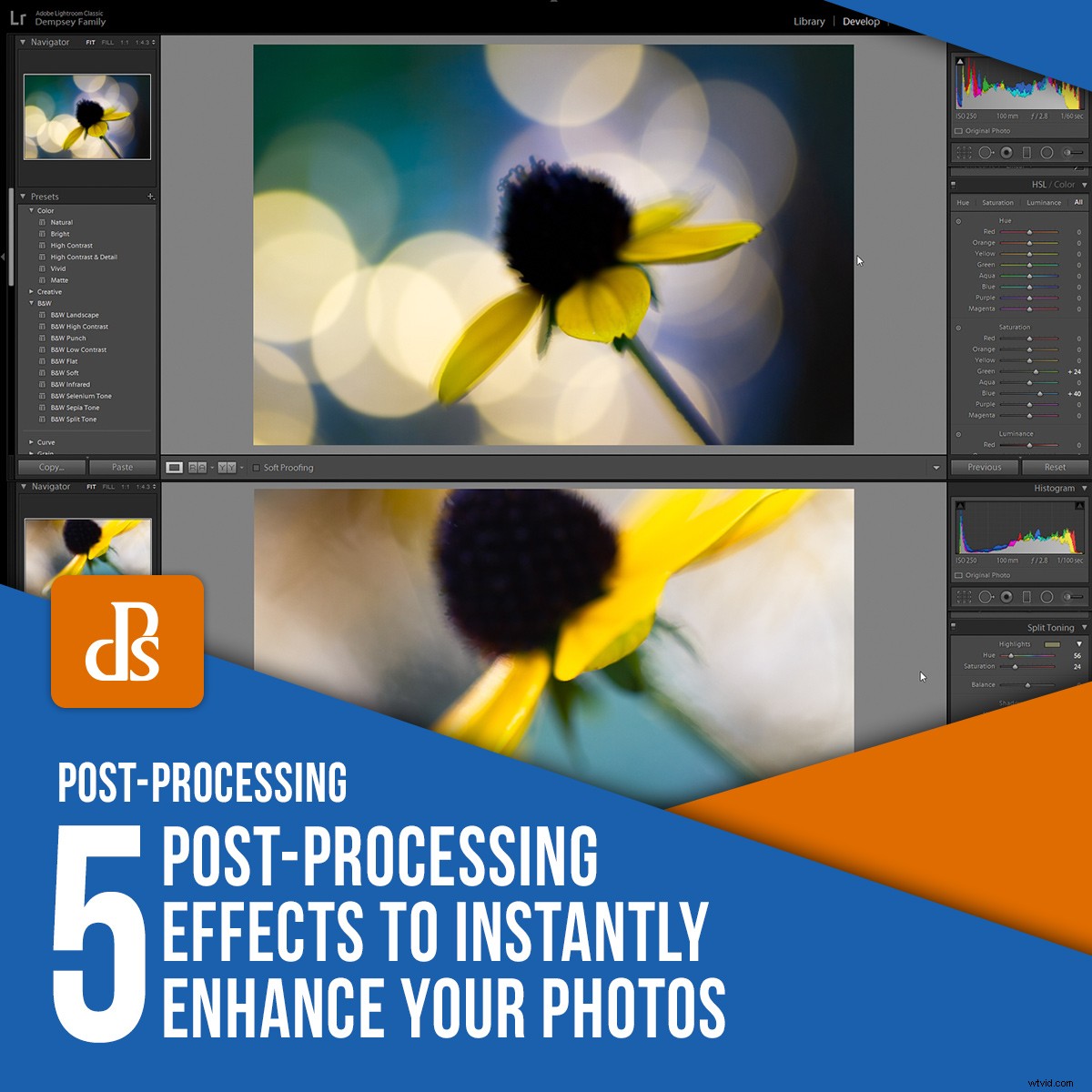Activate the Before/After views icon
The image size is (1092, 1092).
[x=199, y=467]
